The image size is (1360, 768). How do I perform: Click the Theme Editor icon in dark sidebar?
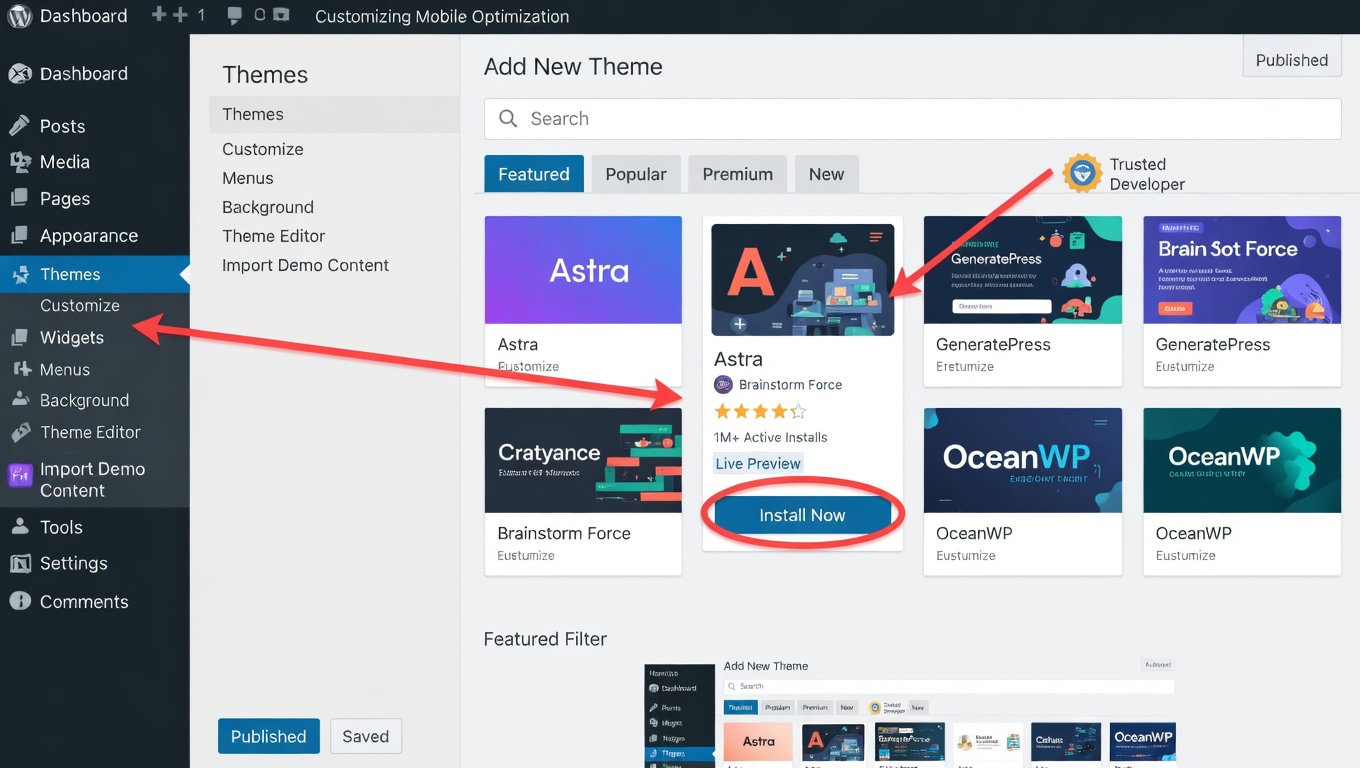coord(20,432)
